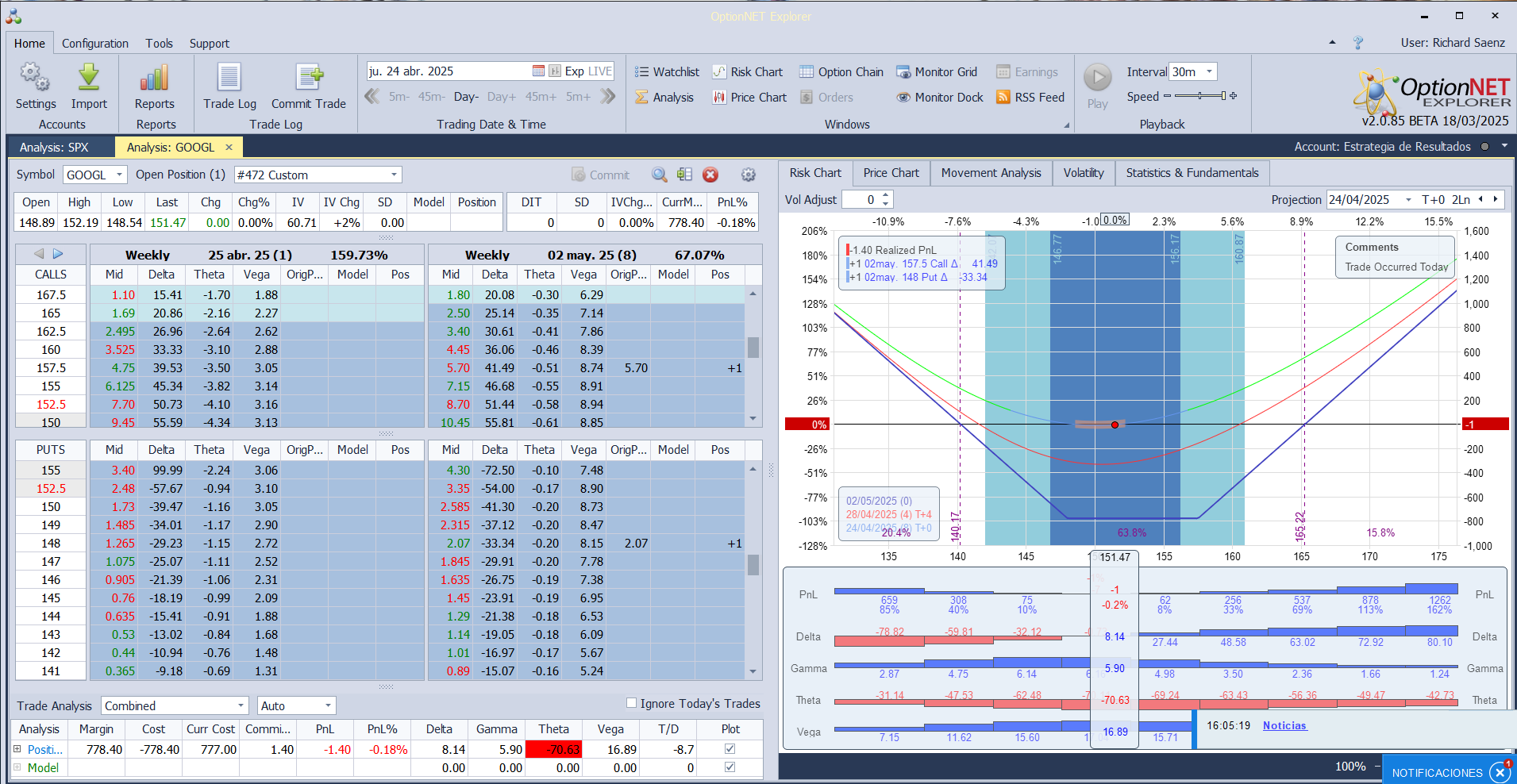Click the NOTIFICACIONES button

[x=1437, y=772]
